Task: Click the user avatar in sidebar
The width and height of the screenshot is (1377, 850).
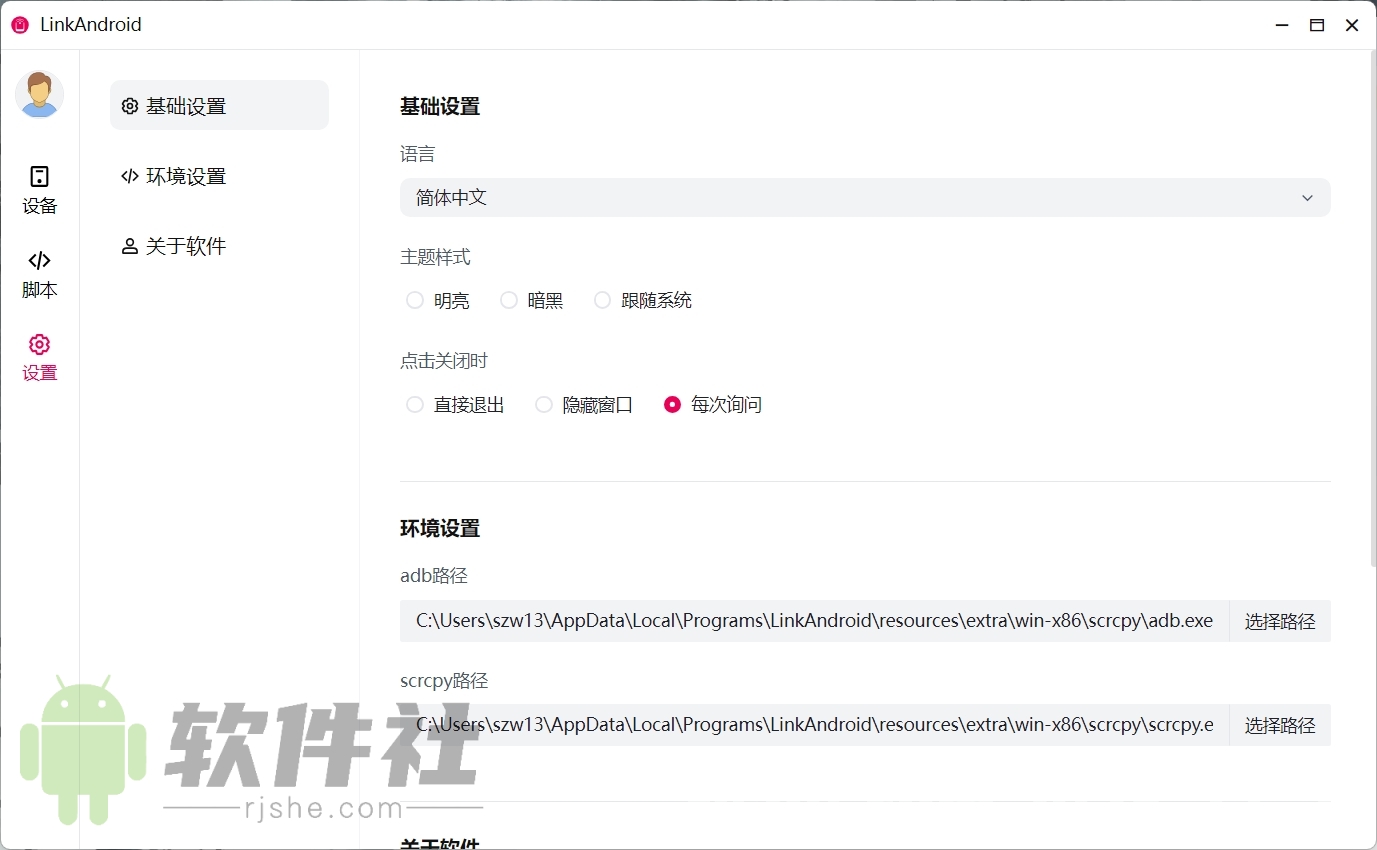Action: coord(39,94)
